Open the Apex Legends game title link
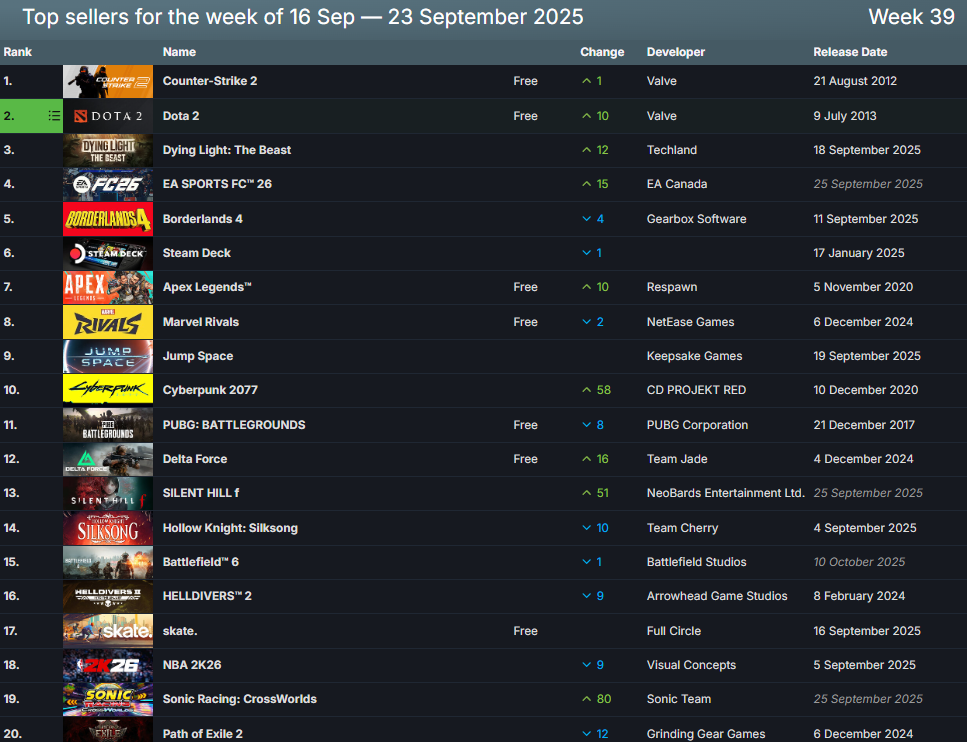967x742 pixels. pyautogui.click(x=207, y=287)
